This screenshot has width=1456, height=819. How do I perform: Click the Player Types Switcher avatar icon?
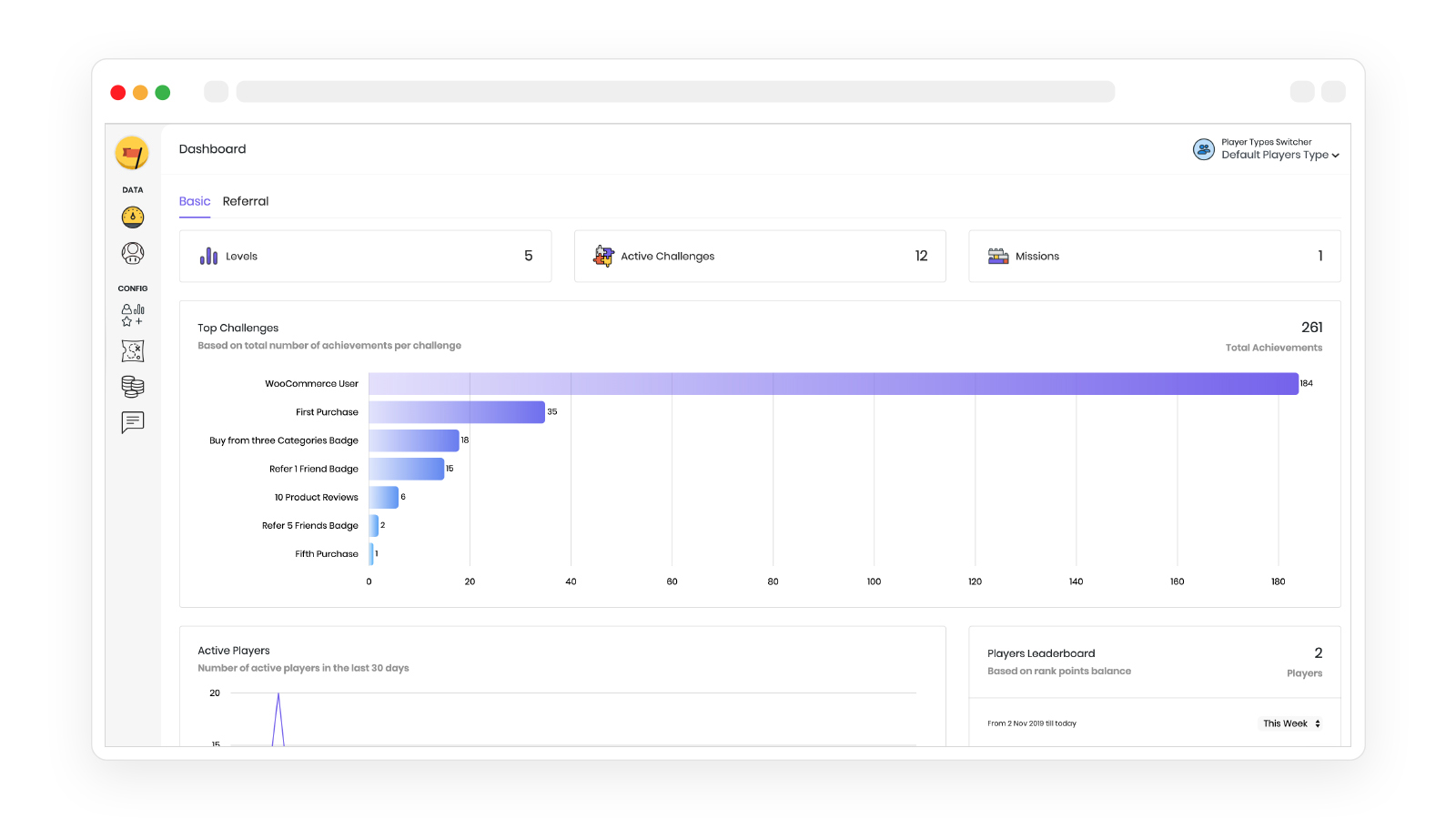[x=1204, y=149]
